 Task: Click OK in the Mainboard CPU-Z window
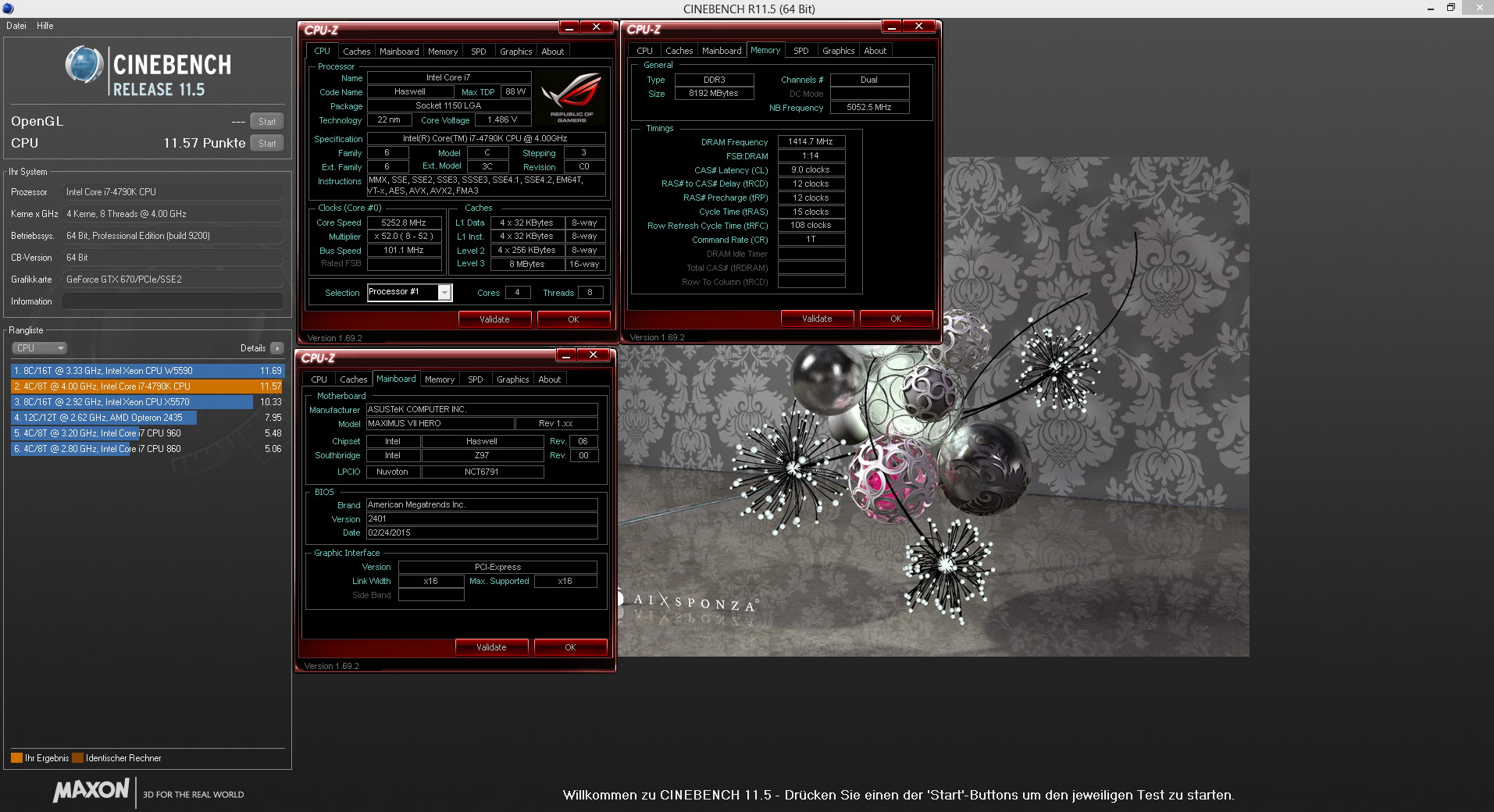tap(570, 647)
